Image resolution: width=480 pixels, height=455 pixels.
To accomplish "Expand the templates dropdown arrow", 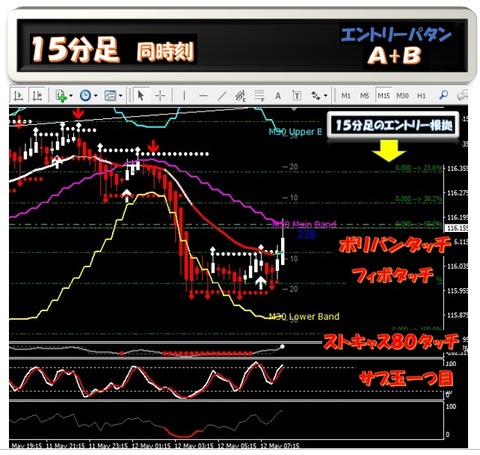I will point(120,96).
